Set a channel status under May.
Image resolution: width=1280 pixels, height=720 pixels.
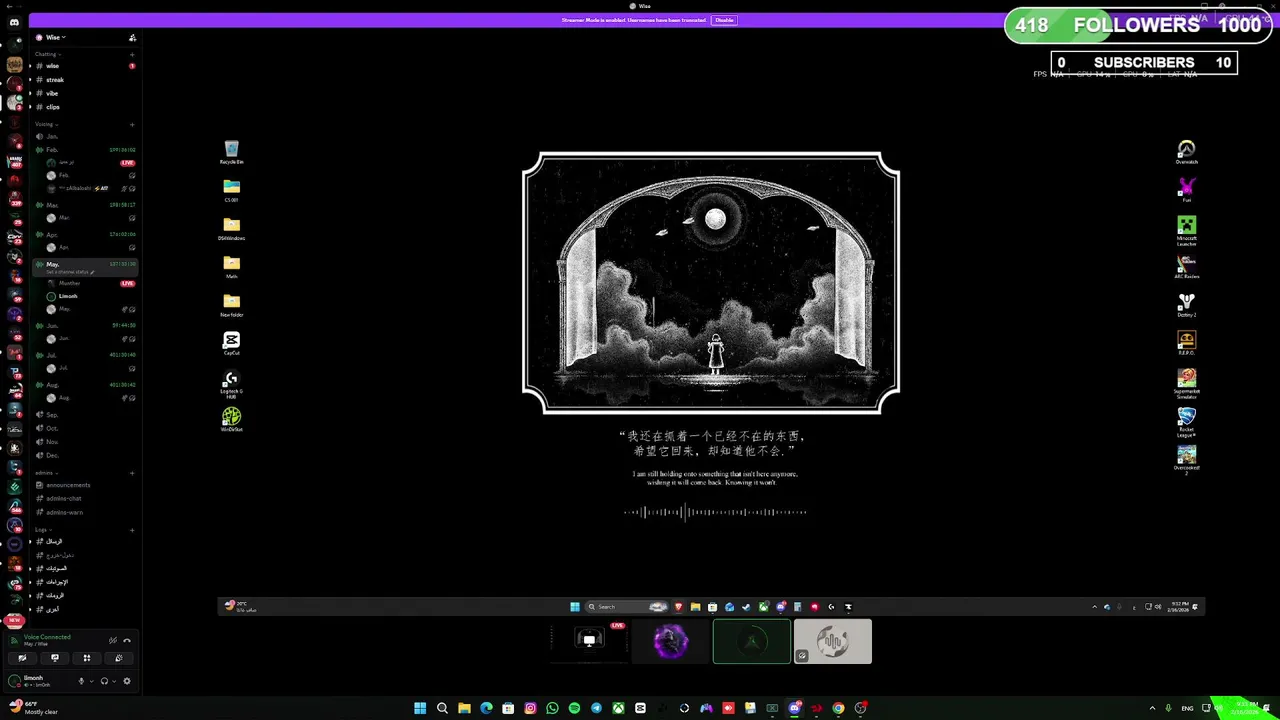[70, 272]
